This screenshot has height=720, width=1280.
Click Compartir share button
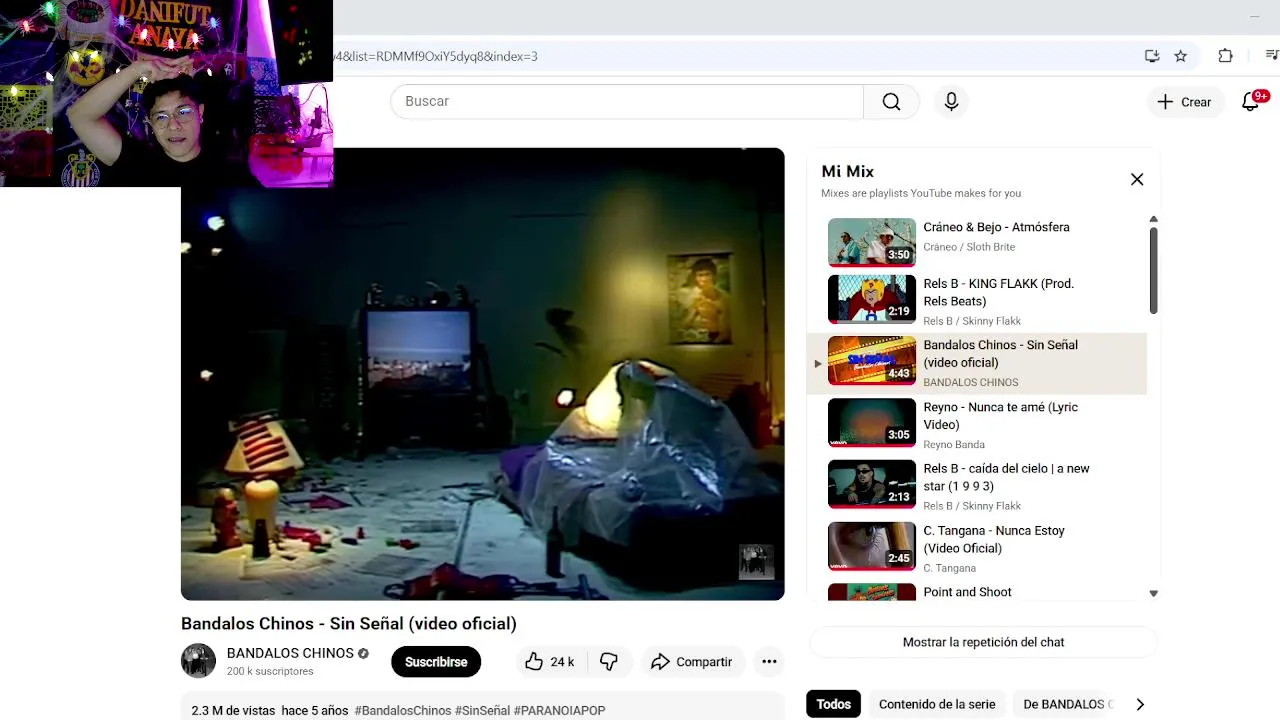[x=691, y=662]
